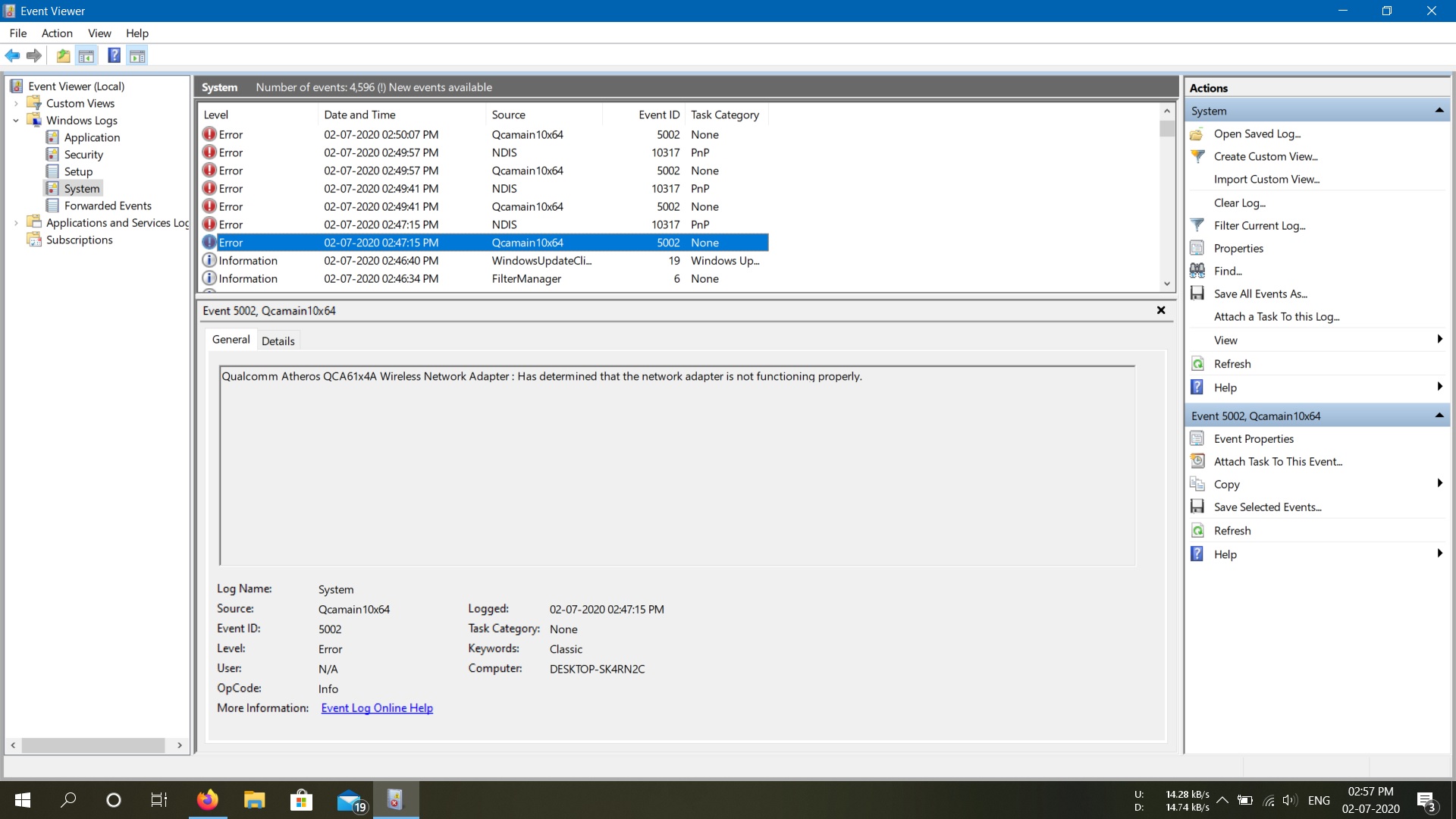The width and height of the screenshot is (1456, 819).
Task: Click Refresh under System actions
Action: [1232, 363]
